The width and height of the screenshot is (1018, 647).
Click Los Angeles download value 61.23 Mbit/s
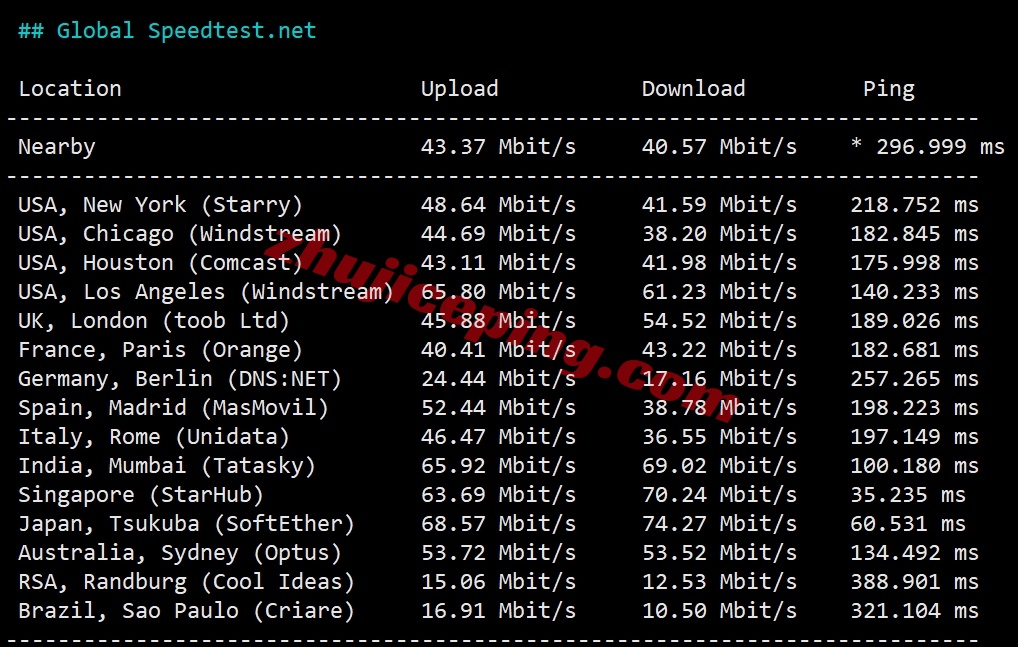(x=719, y=292)
